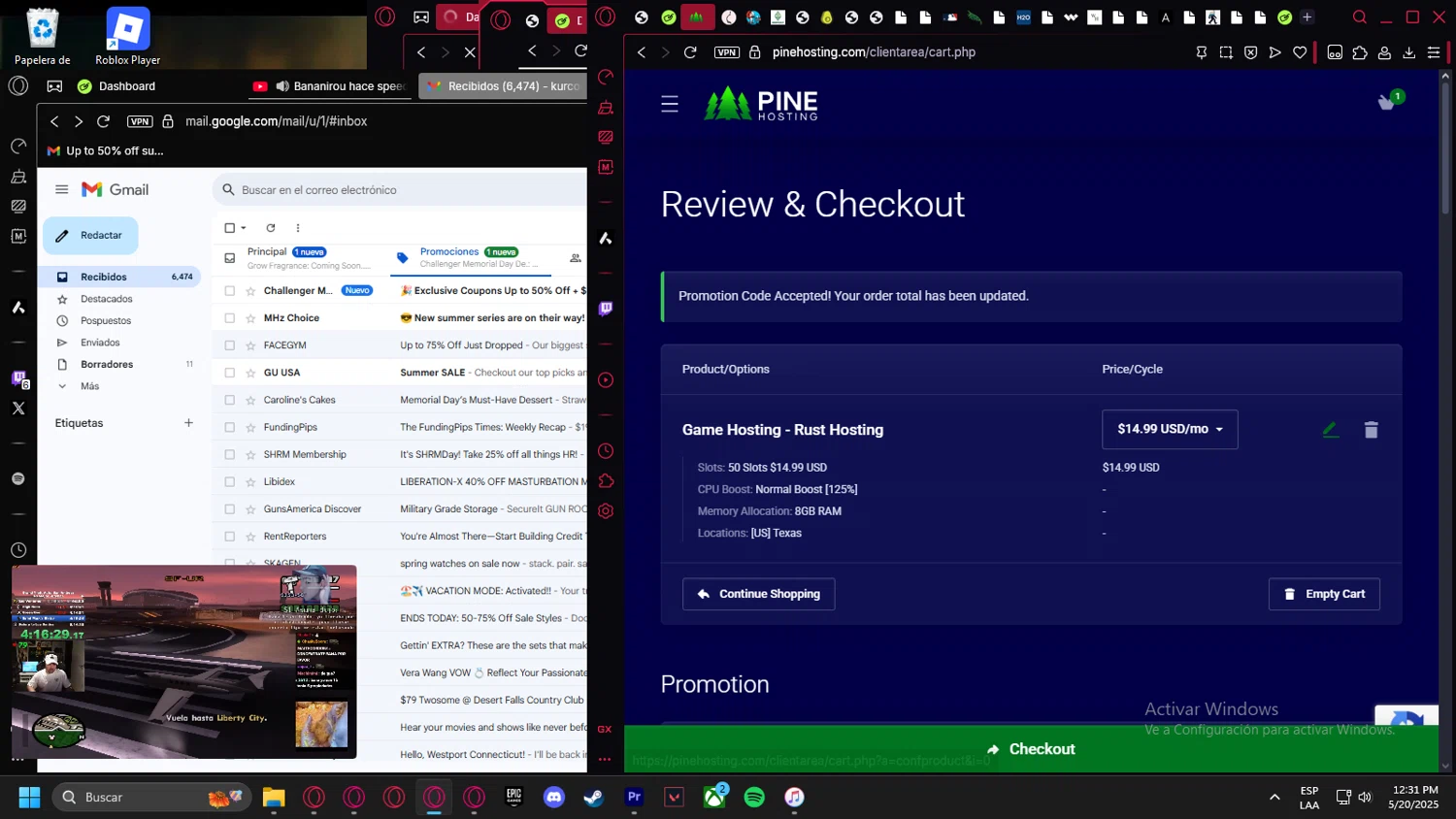Select checkbox for FundingPips email
This screenshot has height=819, width=1456.
230,427
